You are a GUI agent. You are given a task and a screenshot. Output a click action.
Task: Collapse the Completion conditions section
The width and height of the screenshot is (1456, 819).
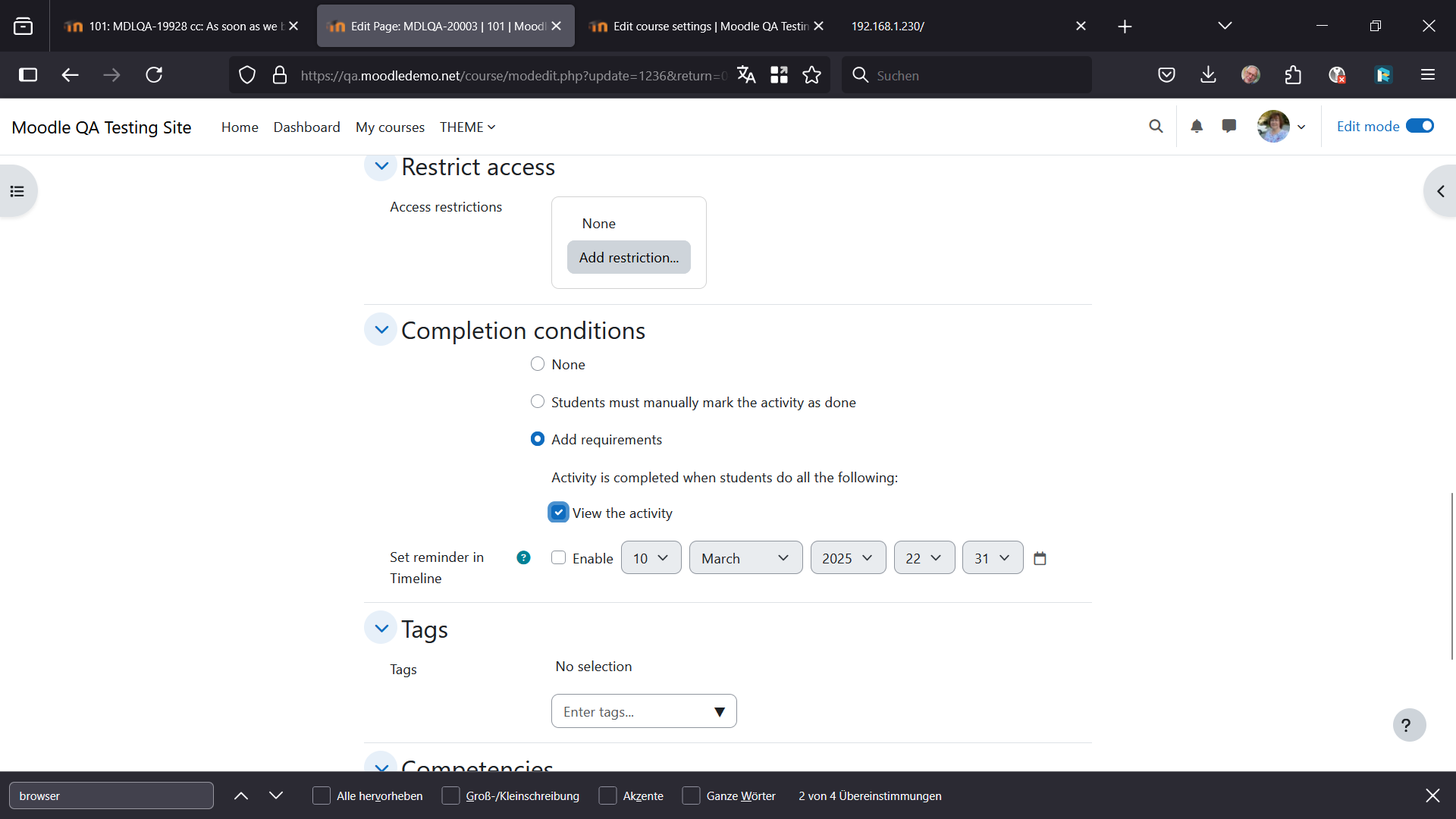pyautogui.click(x=381, y=329)
